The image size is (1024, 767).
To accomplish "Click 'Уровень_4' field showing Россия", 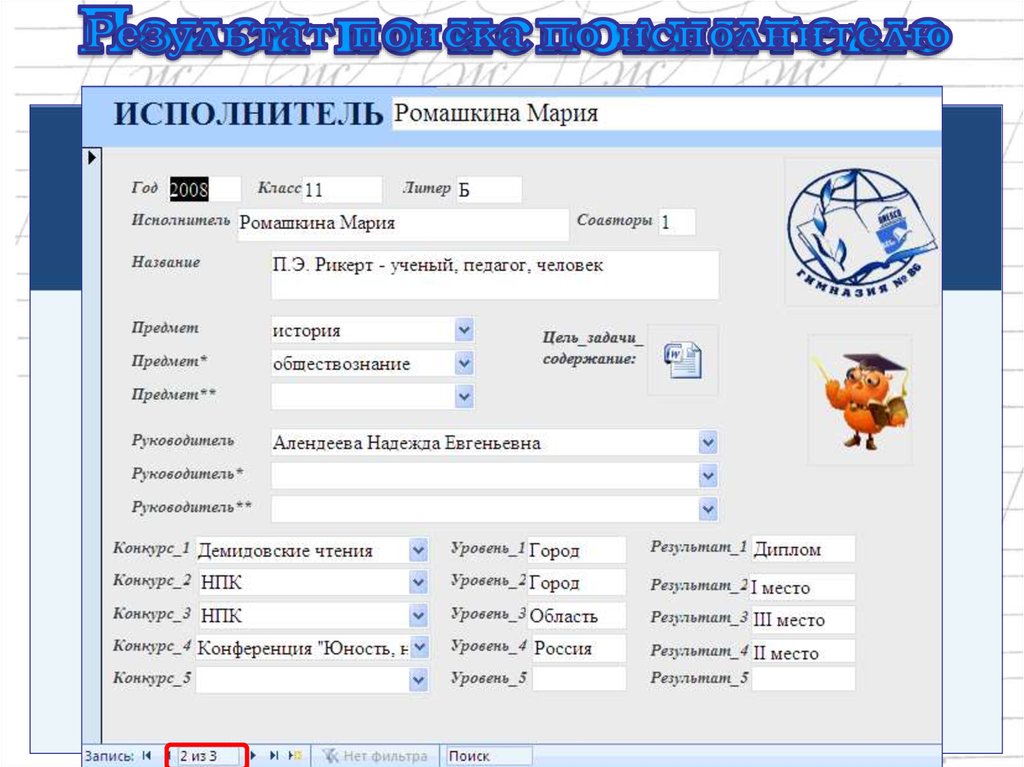I will pos(579,648).
